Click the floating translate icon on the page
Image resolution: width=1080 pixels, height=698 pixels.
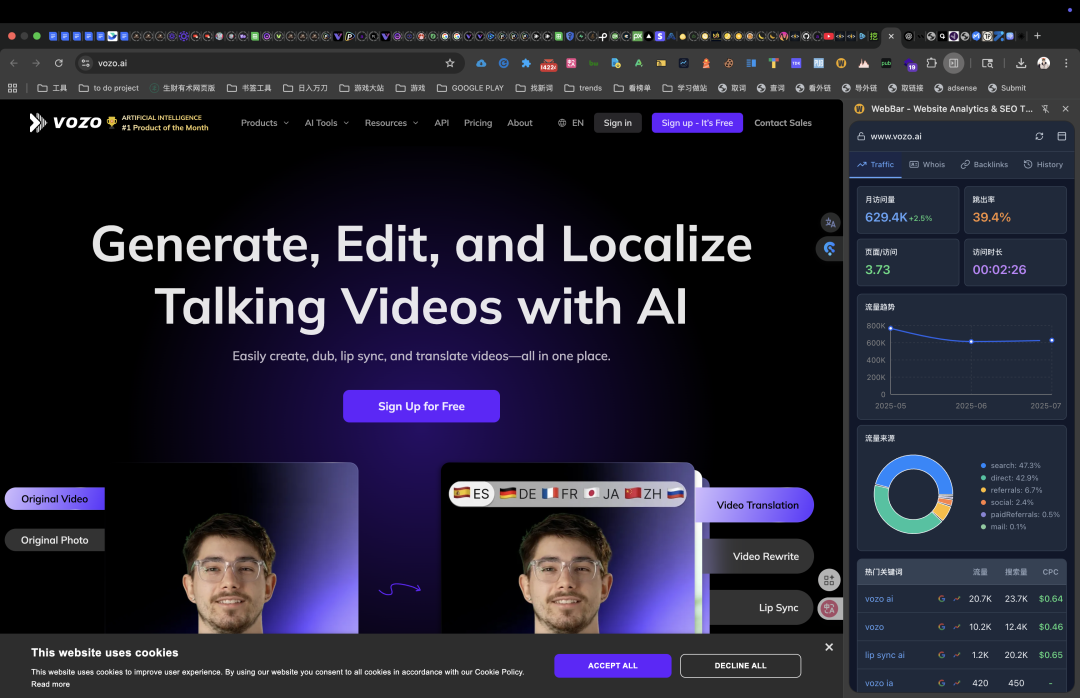[x=830, y=223]
